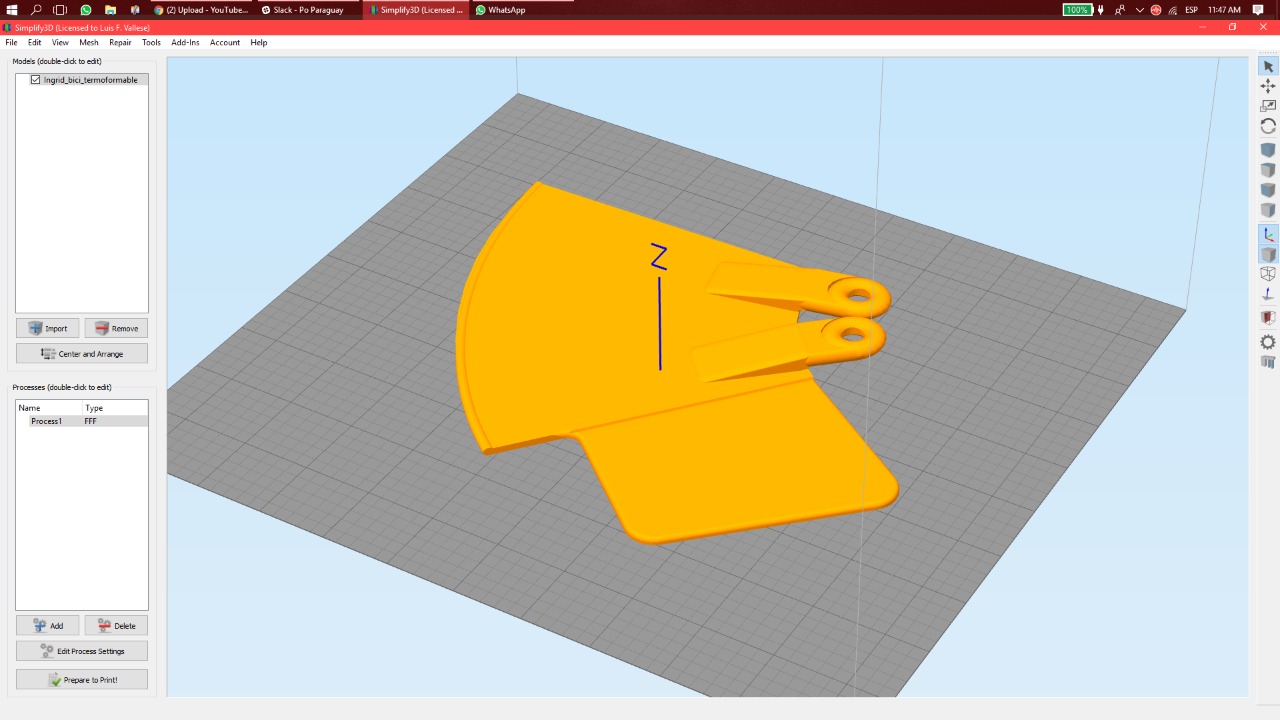Image resolution: width=1280 pixels, height=720 pixels.
Task: Show hidden system tray icons chevron
Action: point(1140,10)
